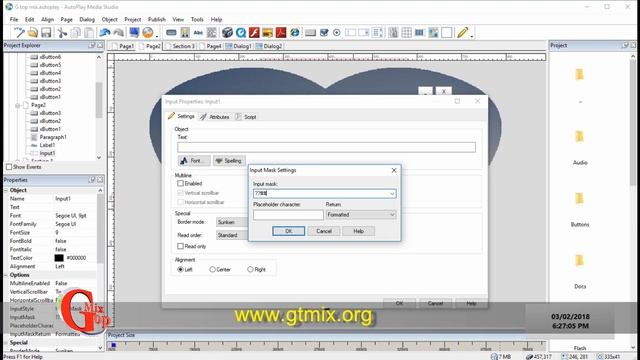640x360 pixels.
Task: Insert a new Image object icon
Action: pyautogui.click(x=185, y=33)
